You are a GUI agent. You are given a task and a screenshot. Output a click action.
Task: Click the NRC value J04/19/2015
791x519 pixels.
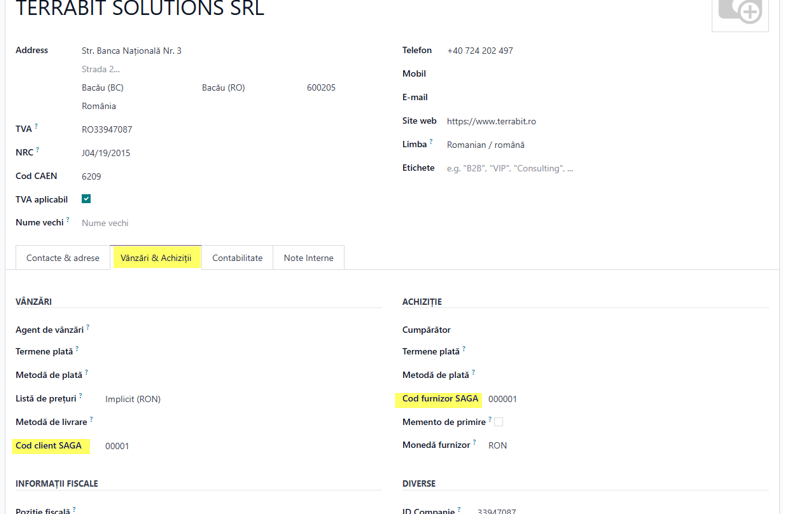[106, 153]
